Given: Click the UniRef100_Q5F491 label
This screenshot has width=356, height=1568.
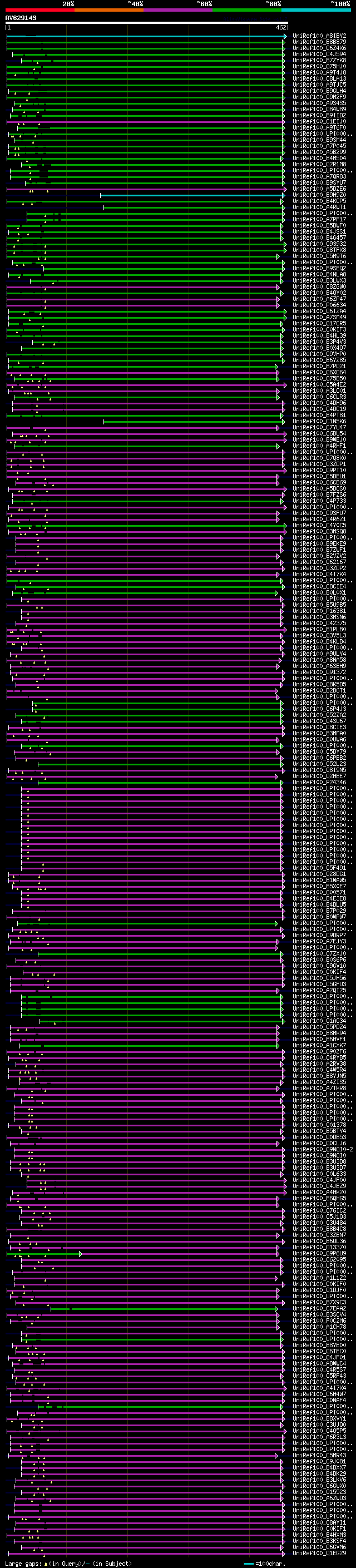Looking at the screenshot, I should [x=319, y=868].
